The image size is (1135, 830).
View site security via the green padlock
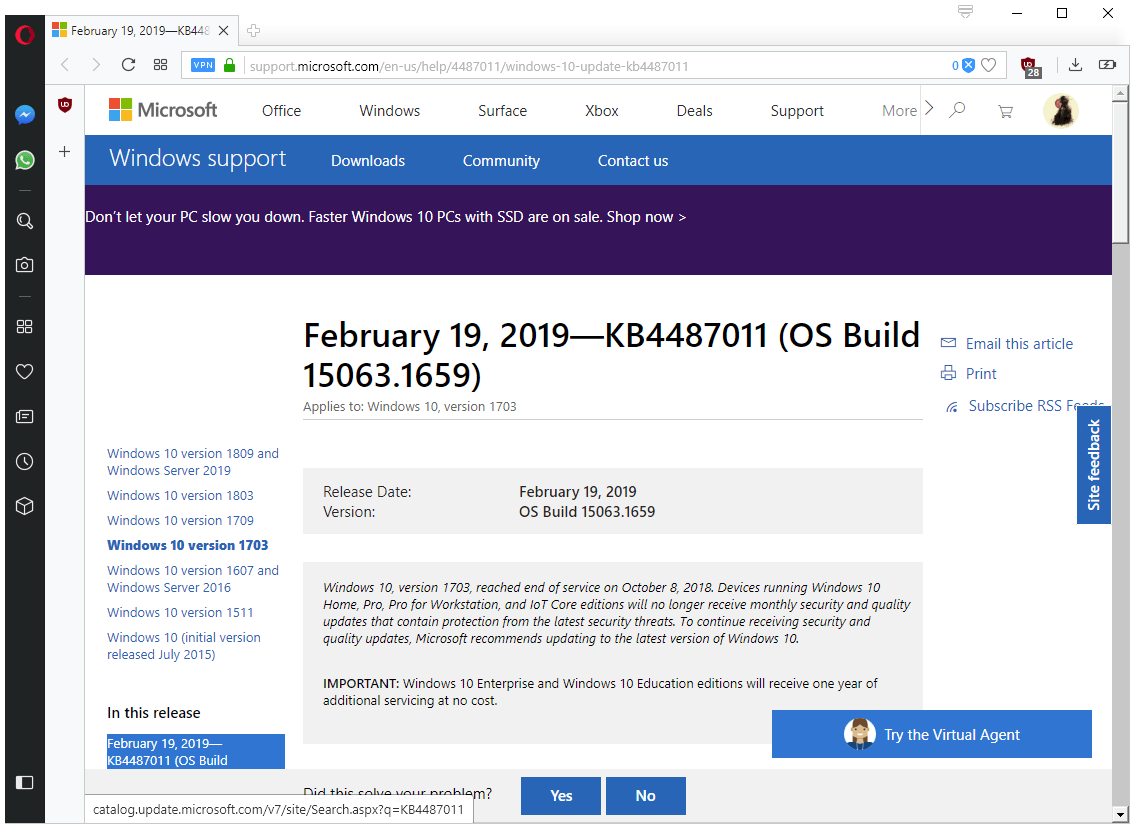click(229, 65)
